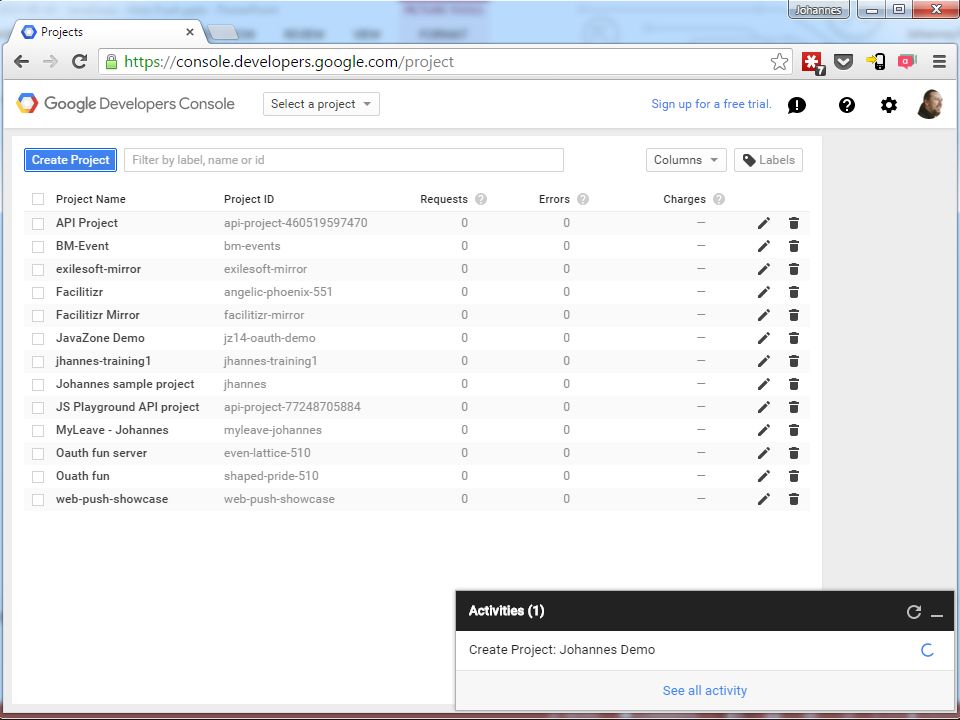Open the Columns dropdown
Screen dimensions: 960x720
pos(686,160)
